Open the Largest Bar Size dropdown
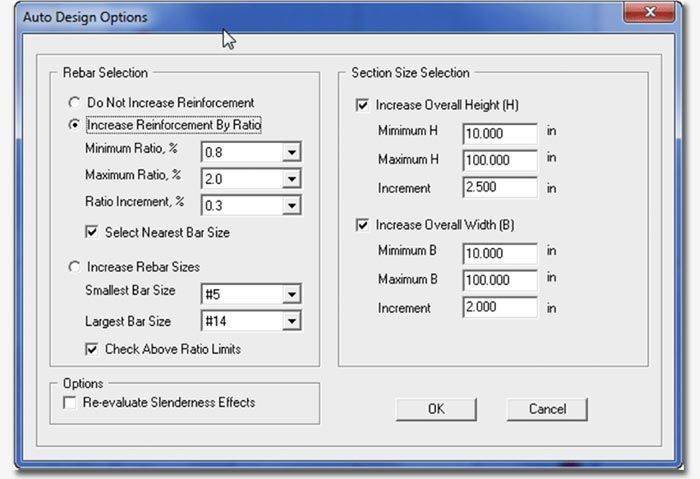Image resolution: width=700 pixels, height=479 pixels. pos(291,321)
